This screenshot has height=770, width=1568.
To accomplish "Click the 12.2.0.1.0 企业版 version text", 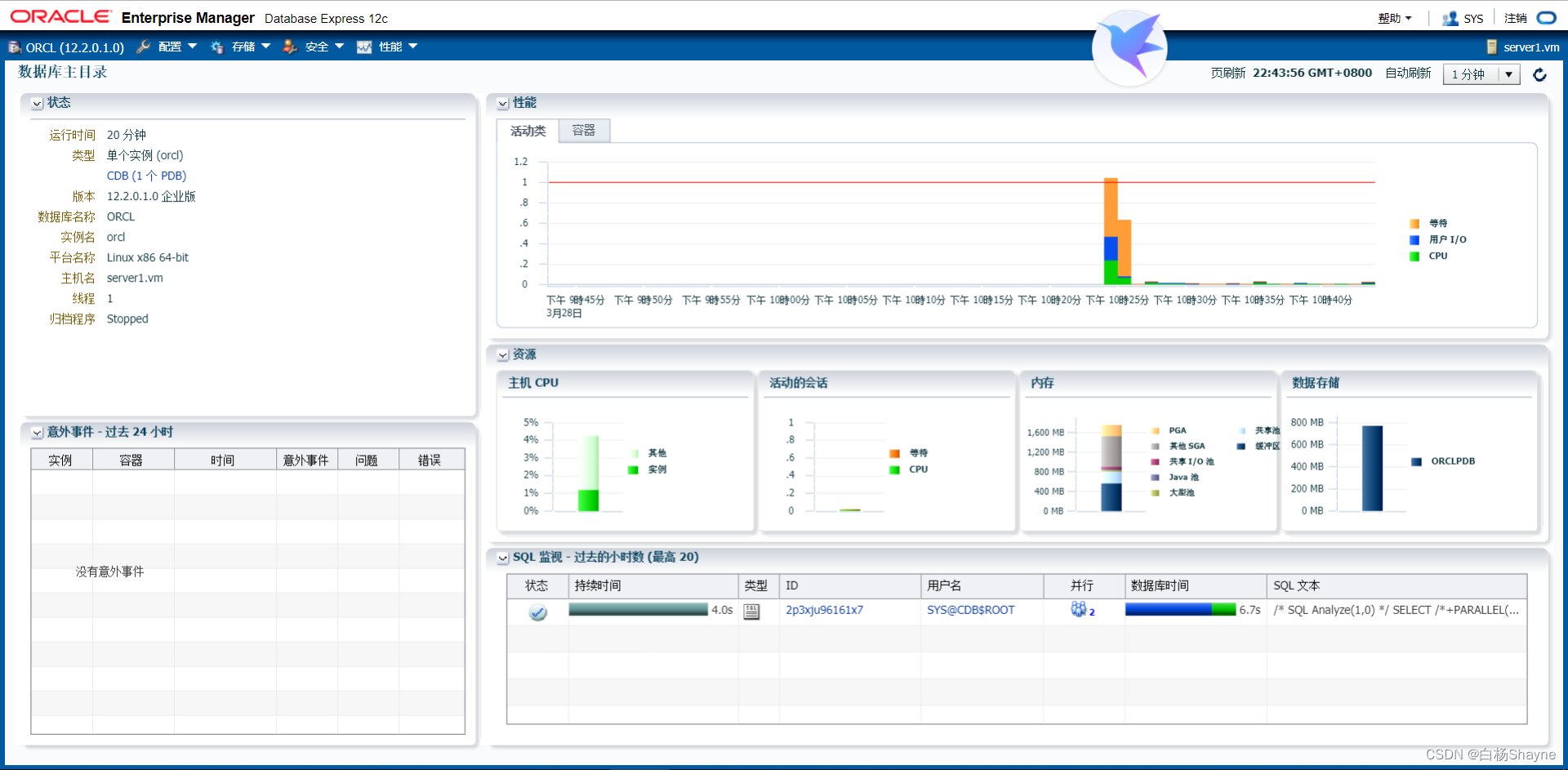I will tap(151, 196).
